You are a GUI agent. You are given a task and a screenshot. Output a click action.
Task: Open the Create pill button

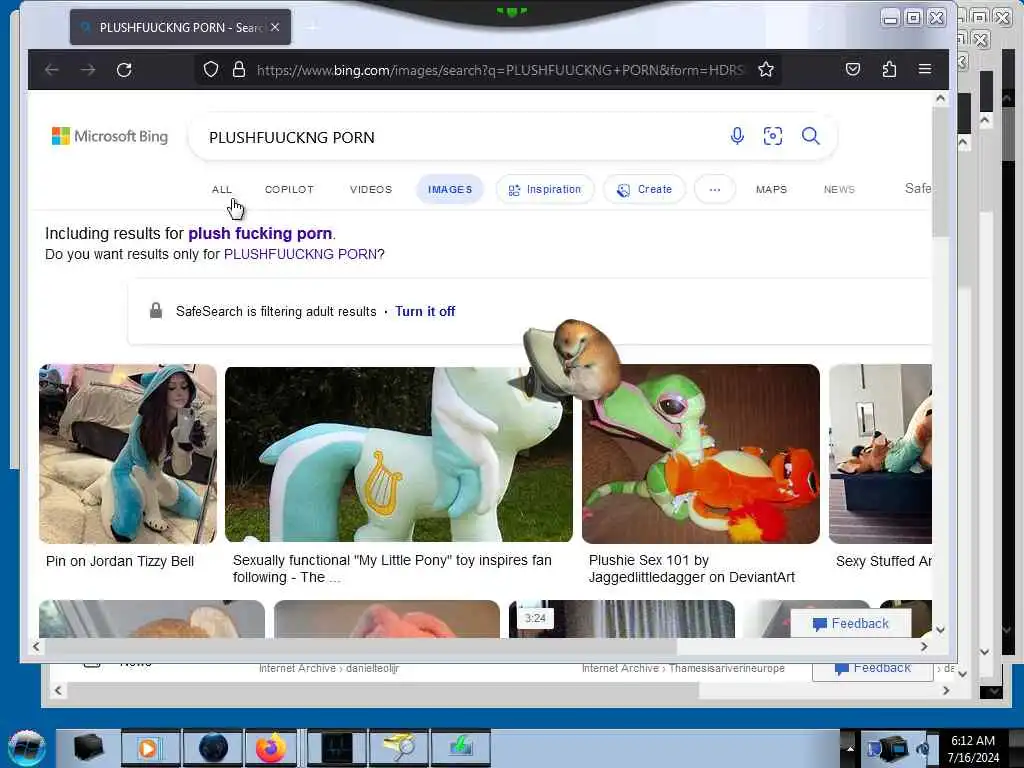coord(645,189)
